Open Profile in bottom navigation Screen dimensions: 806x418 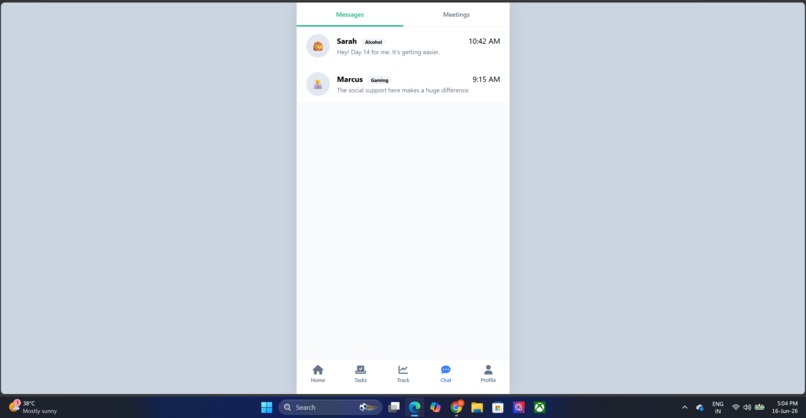point(488,374)
